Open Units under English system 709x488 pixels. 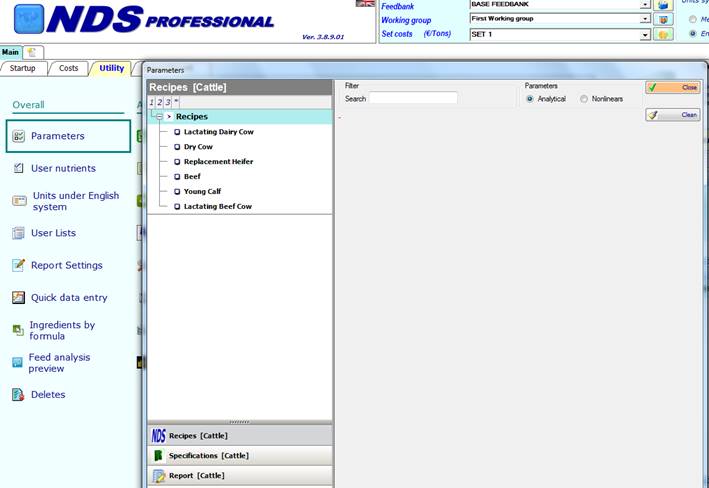(76, 201)
